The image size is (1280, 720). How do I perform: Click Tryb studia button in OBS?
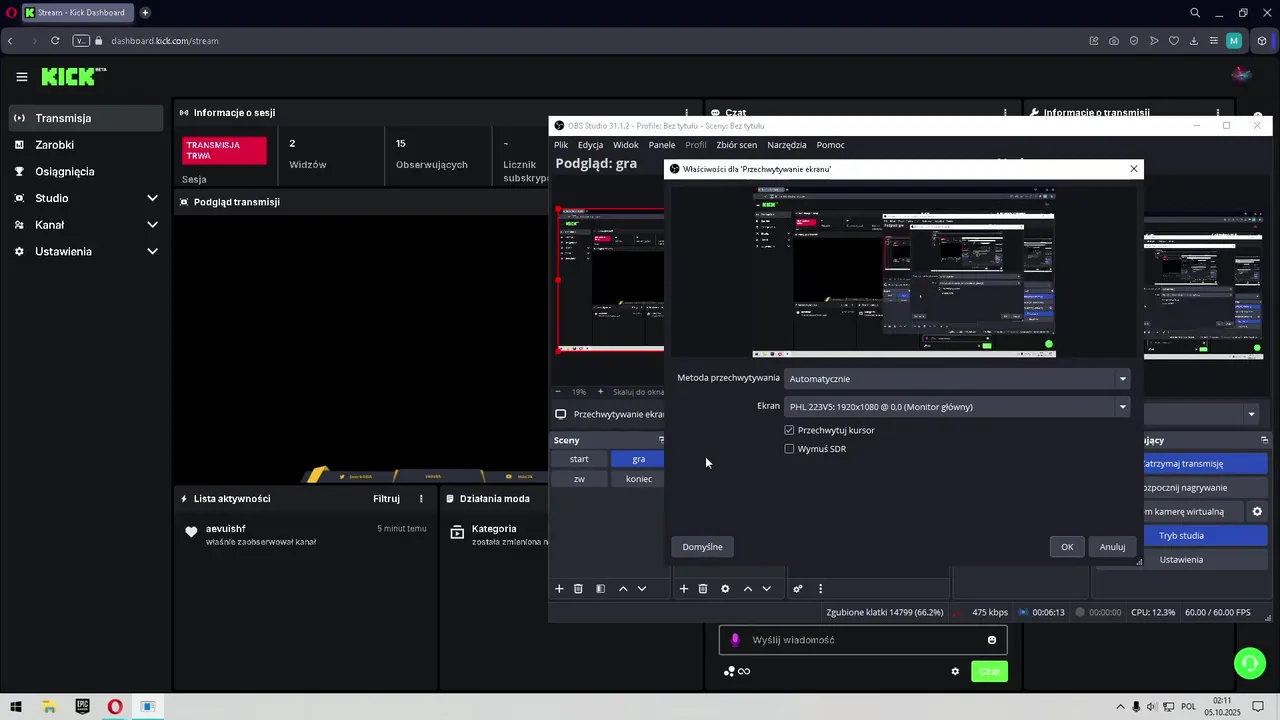point(1181,536)
